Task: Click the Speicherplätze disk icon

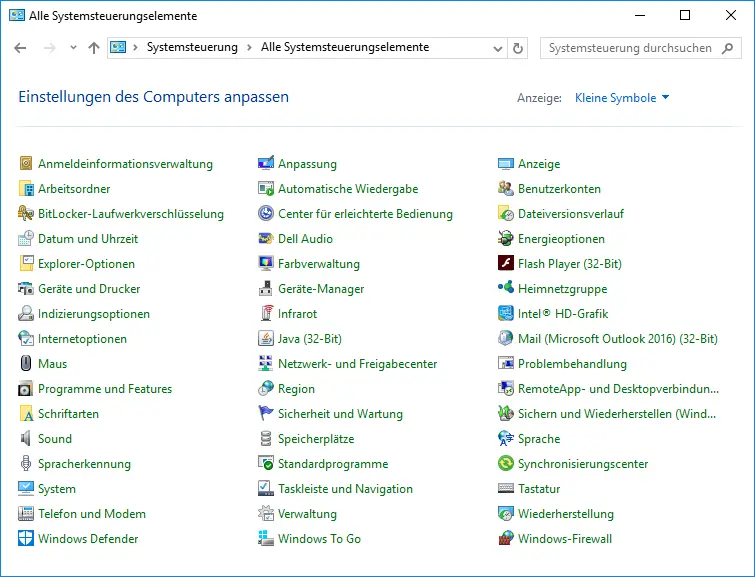Action: pos(266,439)
